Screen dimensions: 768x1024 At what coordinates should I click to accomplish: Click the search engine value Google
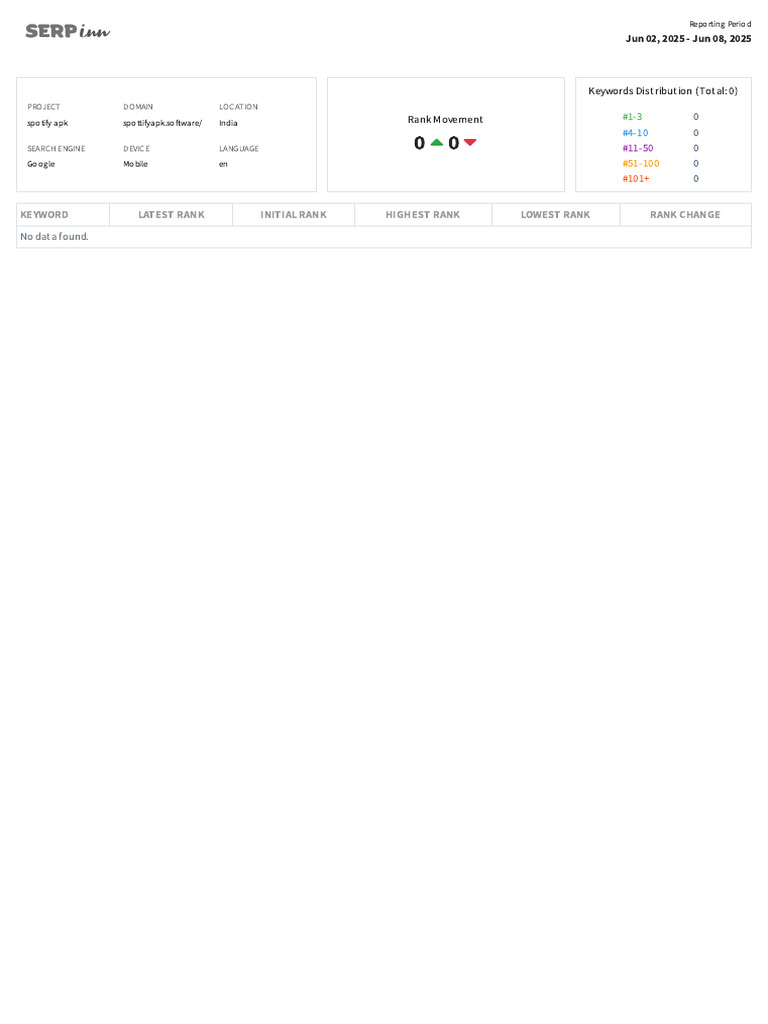(x=40, y=164)
